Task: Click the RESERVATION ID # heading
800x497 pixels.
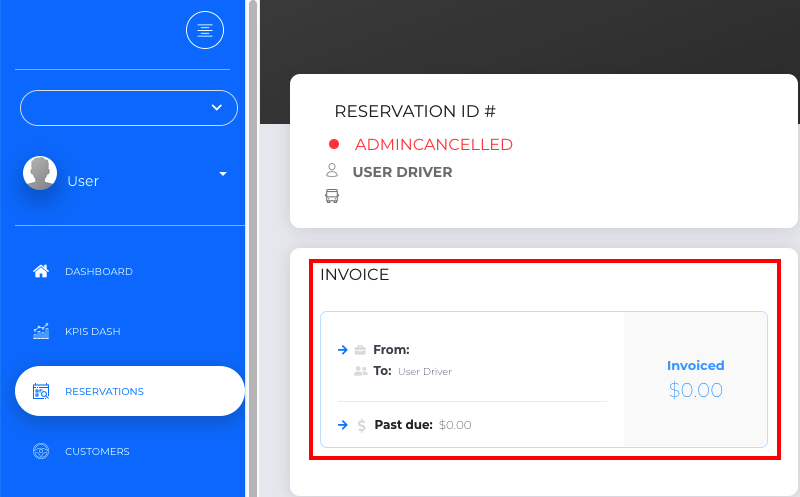Action: pyautogui.click(x=415, y=111)
